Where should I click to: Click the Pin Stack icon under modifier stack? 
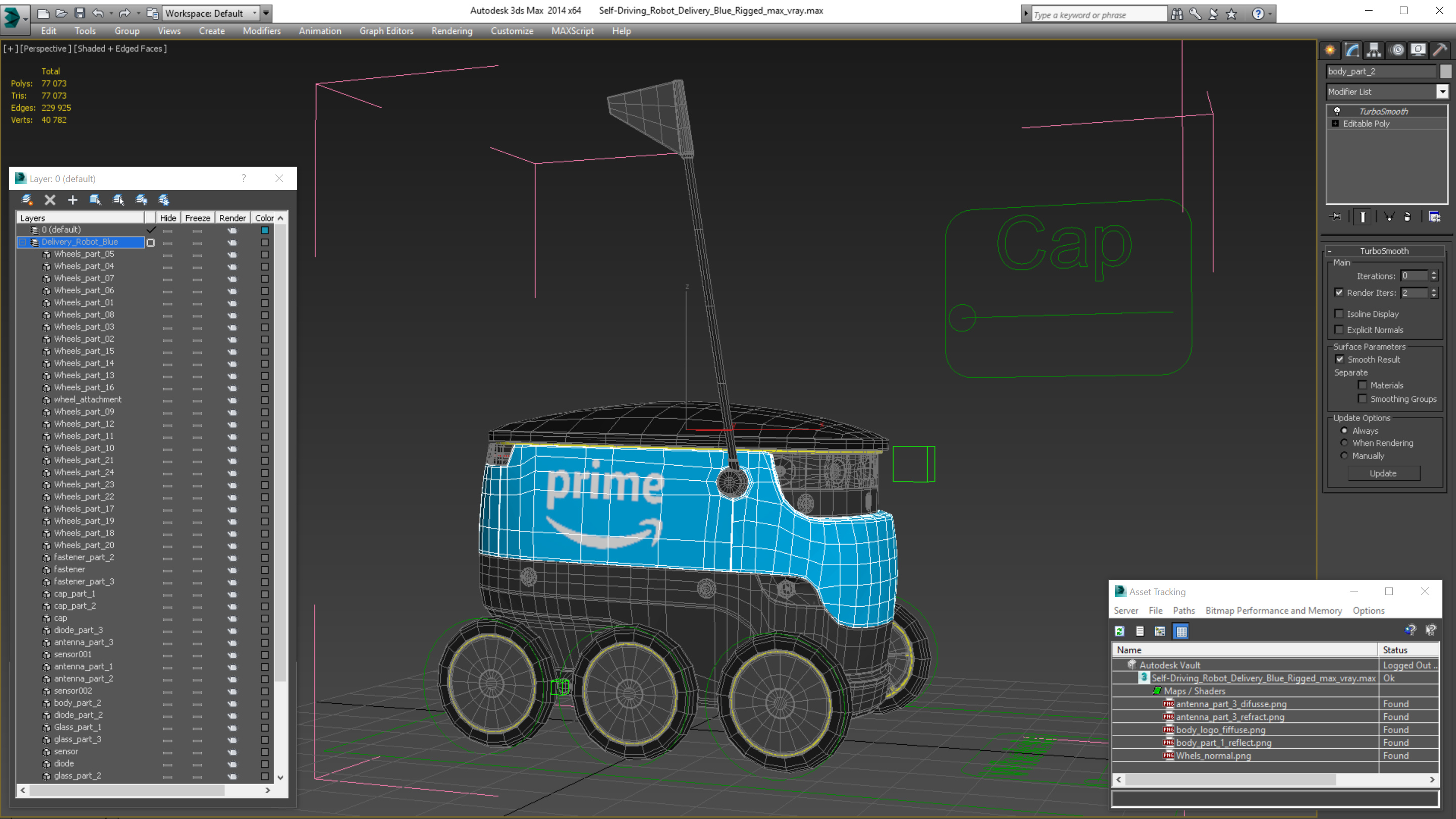(1336, 217)
